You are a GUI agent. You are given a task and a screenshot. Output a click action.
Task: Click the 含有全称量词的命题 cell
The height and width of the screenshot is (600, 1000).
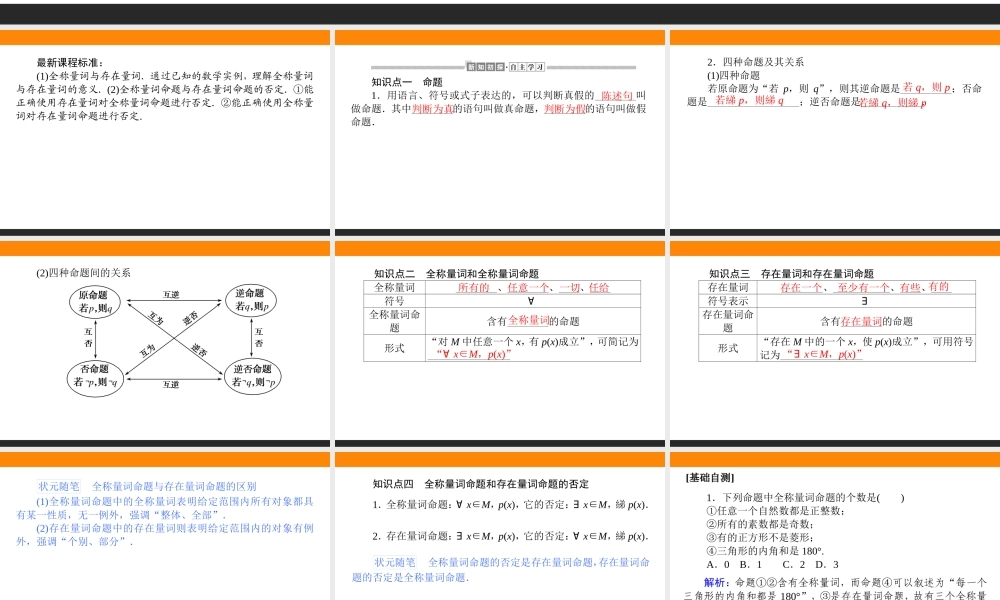[533, 321]
